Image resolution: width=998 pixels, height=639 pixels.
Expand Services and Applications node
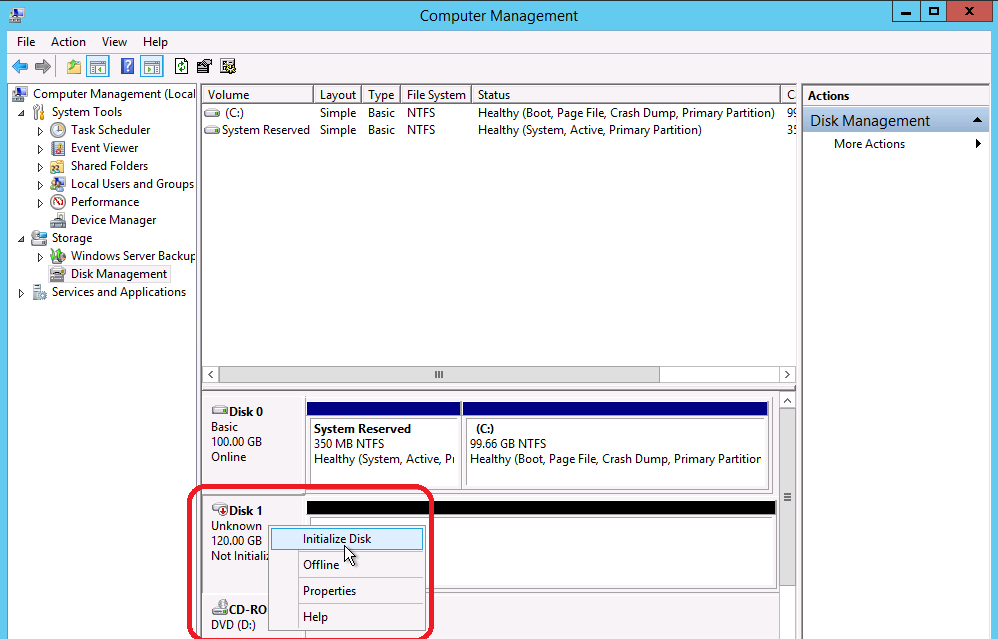[x=22, y=293]
